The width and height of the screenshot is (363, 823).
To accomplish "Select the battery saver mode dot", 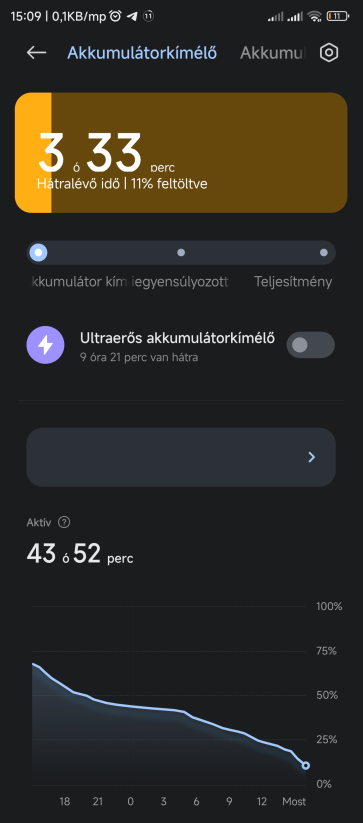I will [38, 252].
